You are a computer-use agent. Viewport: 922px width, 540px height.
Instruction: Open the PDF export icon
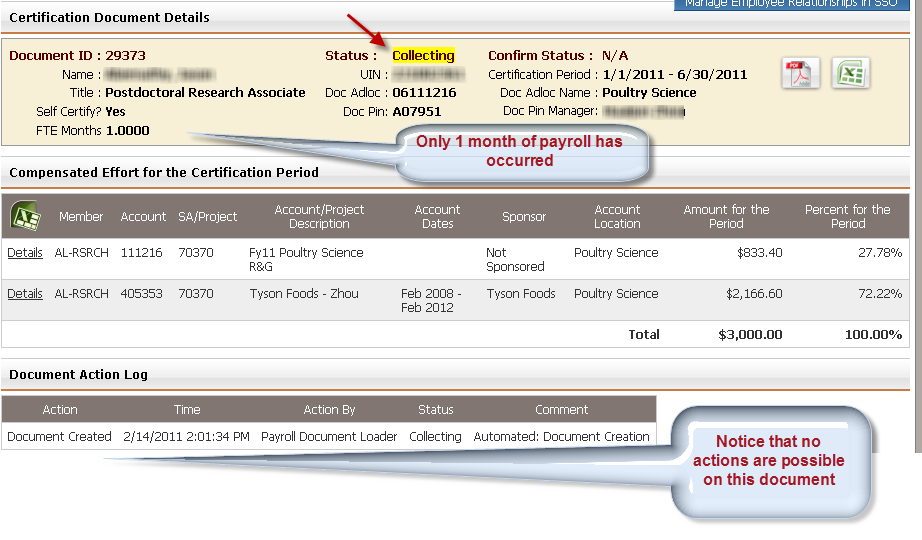point(800,73)
